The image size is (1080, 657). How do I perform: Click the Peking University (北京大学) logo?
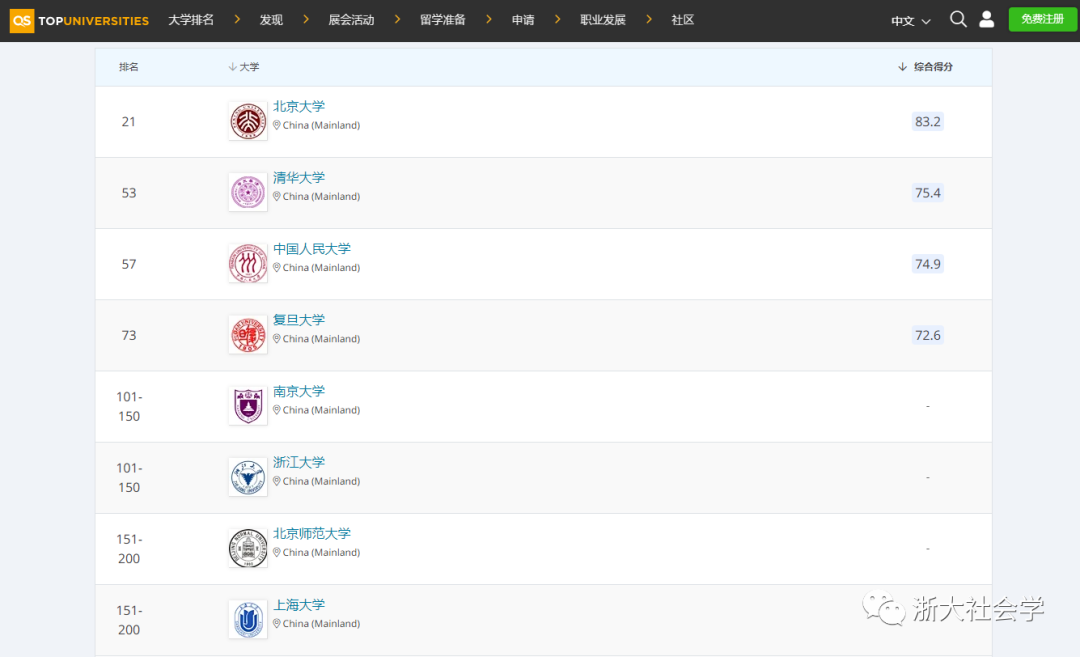click(x=248, y=121)
